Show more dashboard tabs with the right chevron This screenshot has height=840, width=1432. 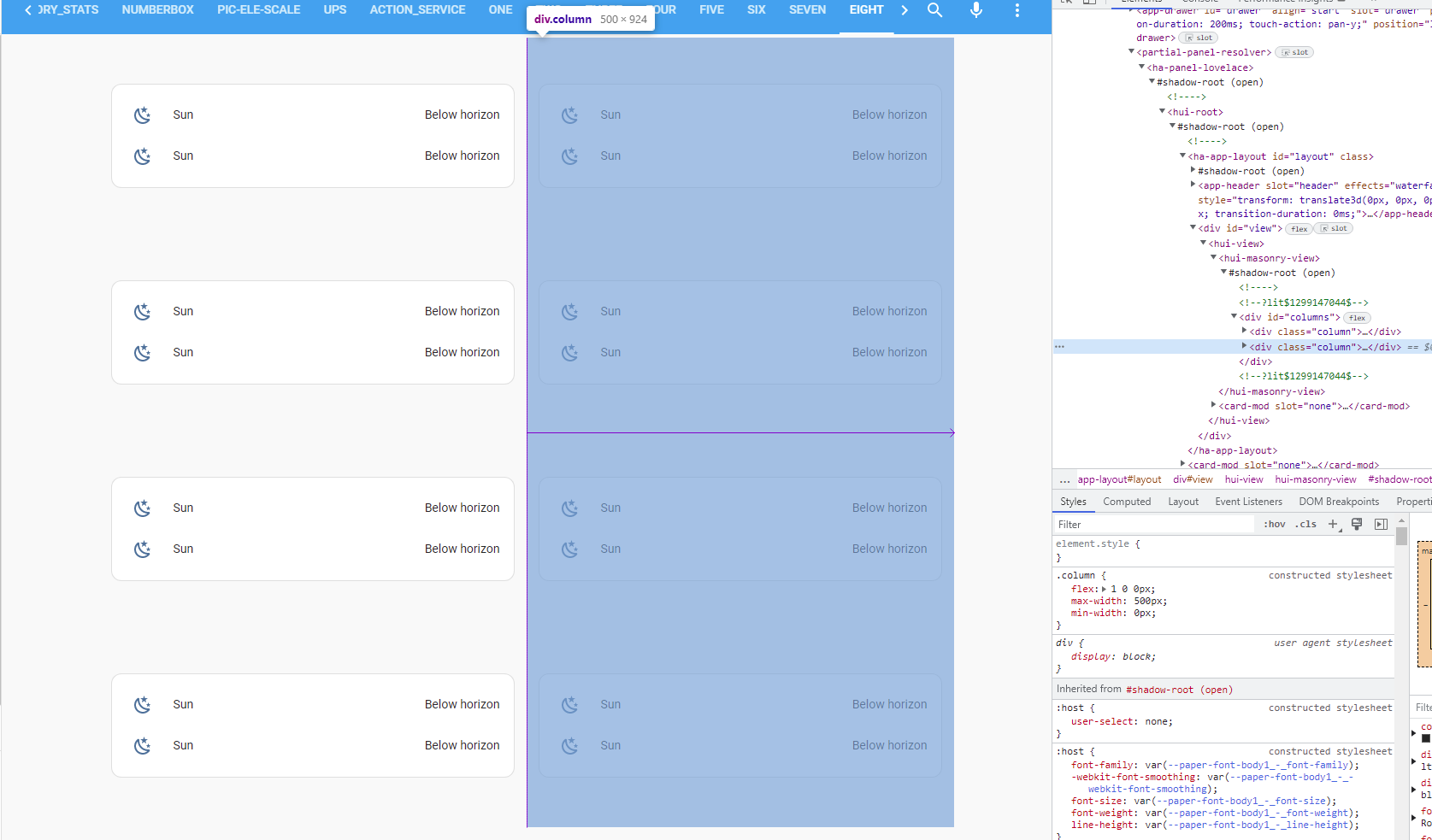[905, 10]
